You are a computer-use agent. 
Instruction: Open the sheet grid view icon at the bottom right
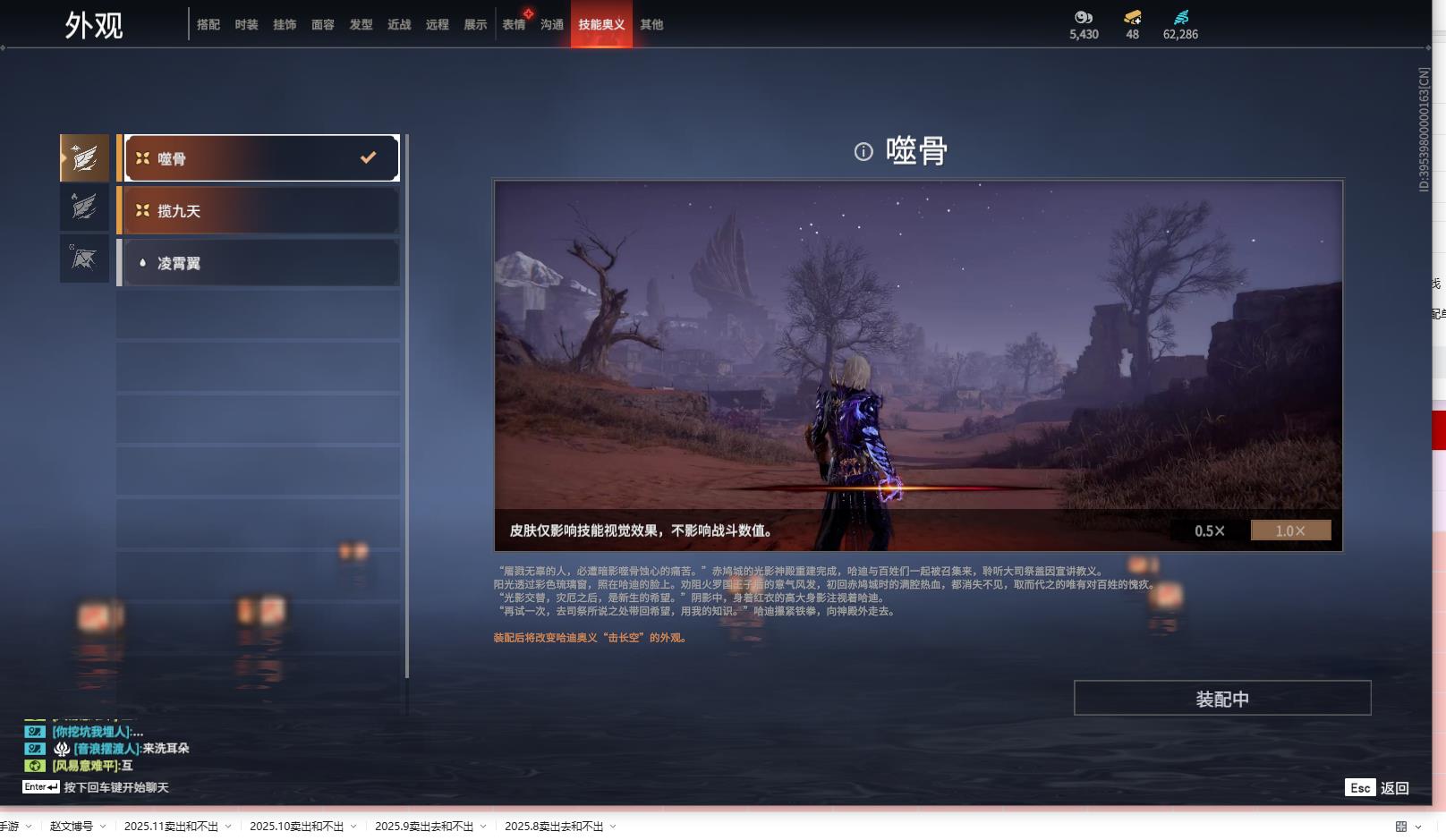(x=1401, y=827)
